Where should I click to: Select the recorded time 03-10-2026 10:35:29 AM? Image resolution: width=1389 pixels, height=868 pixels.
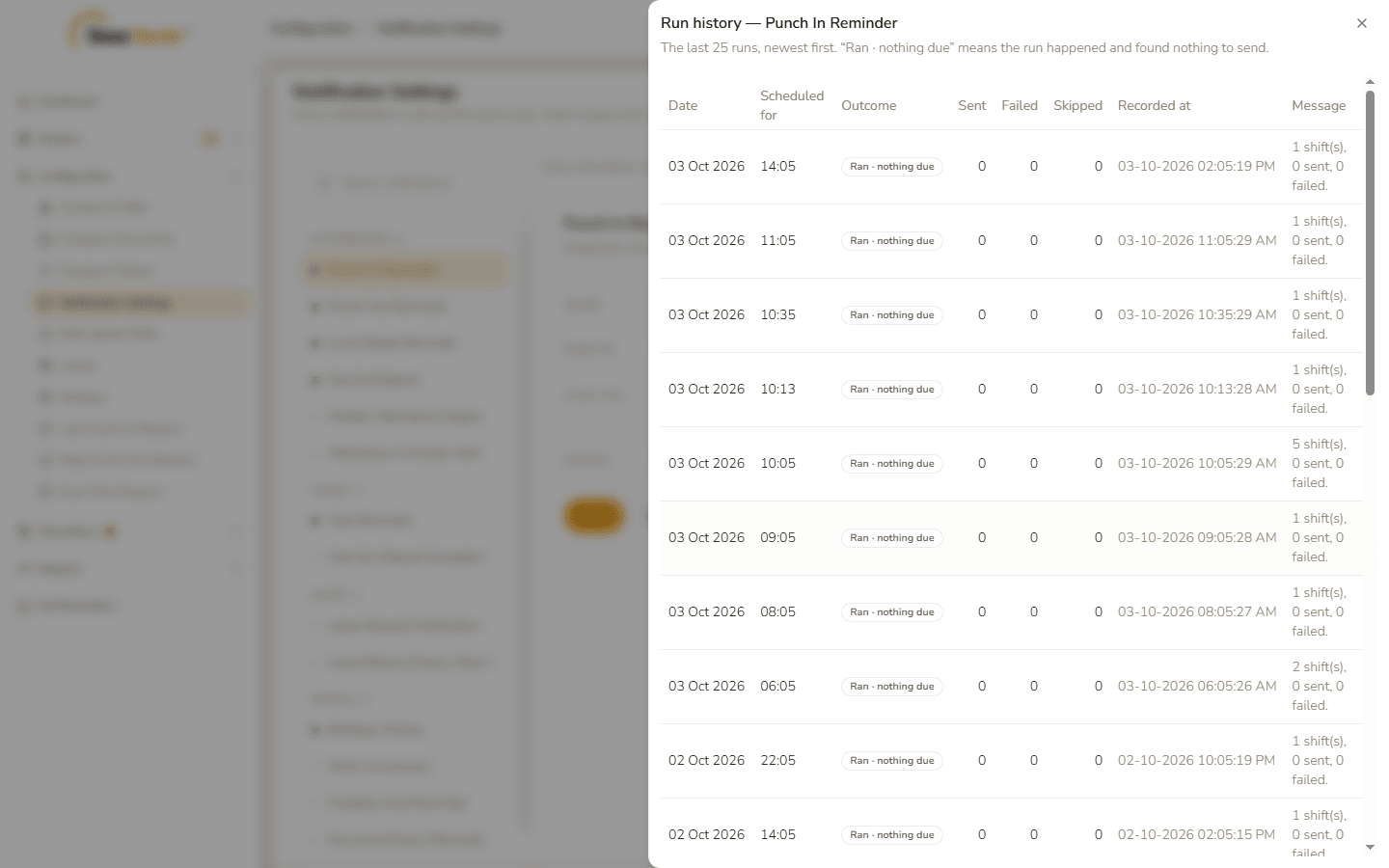point(1197,314)
